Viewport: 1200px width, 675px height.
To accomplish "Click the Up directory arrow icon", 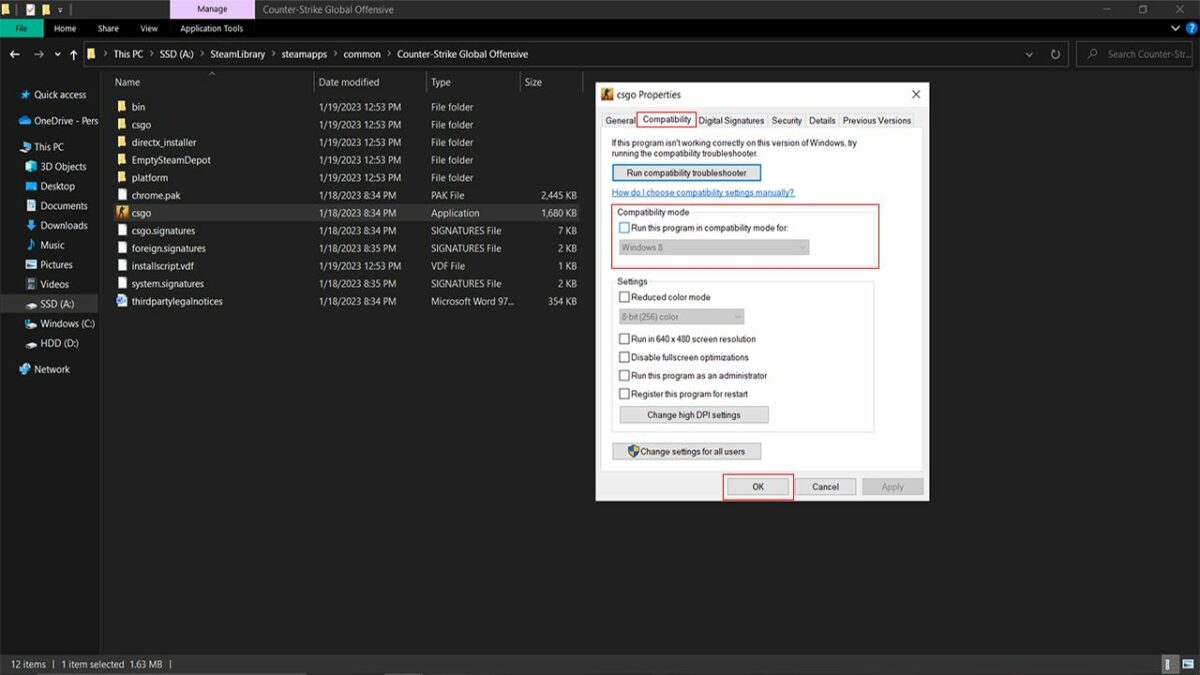I will coord(73,54).
